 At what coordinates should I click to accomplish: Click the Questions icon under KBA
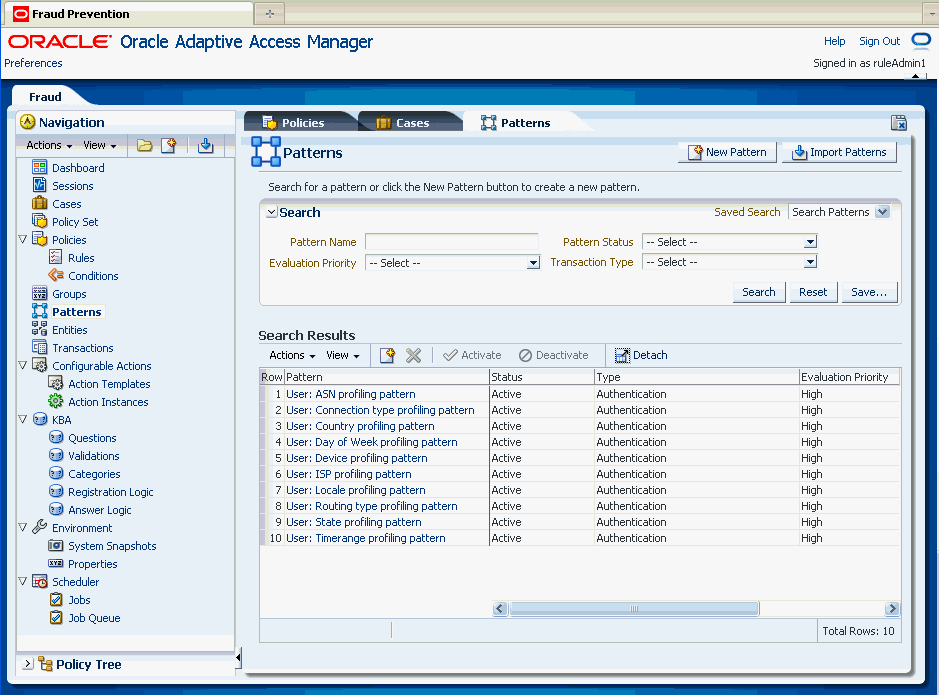pyautogui.click(x=56, y=438)
